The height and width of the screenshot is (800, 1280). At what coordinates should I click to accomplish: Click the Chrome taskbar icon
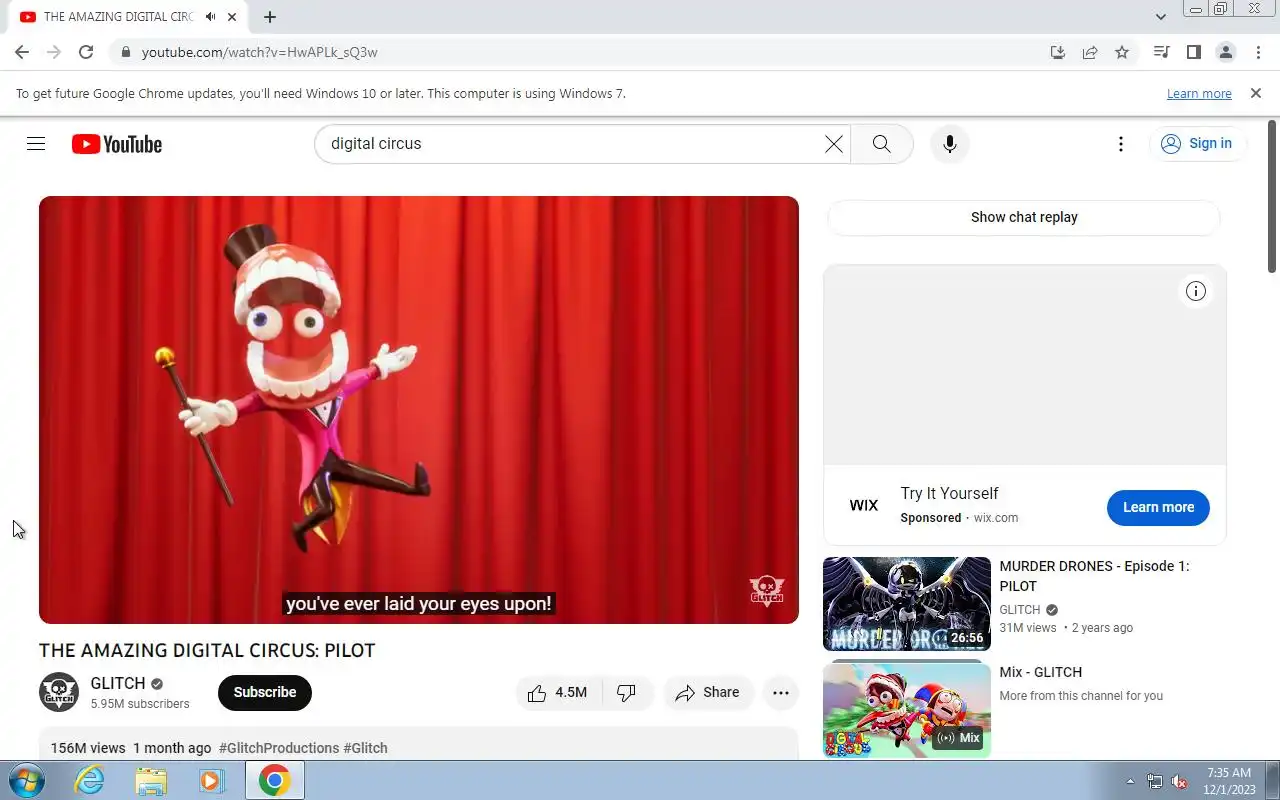(x=275, y=780)
